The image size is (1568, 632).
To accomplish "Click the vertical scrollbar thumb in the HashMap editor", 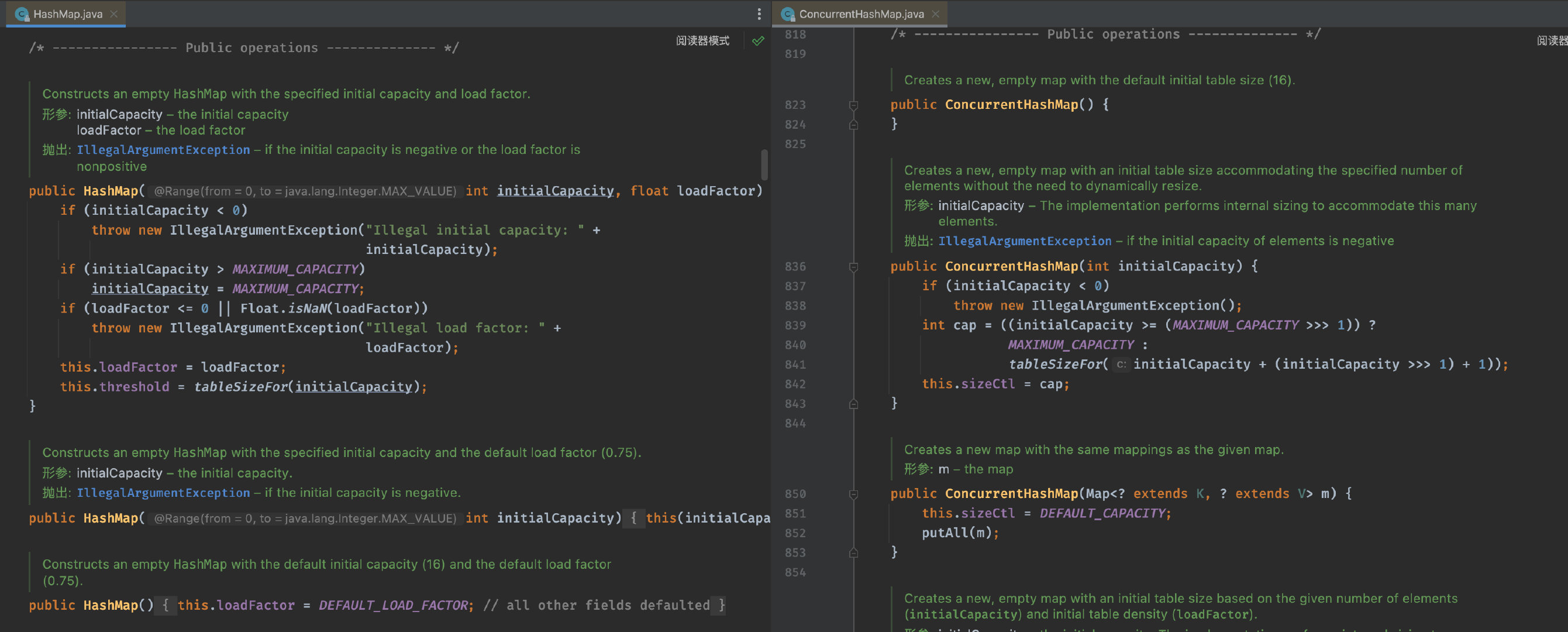I will tap(764, 164).
